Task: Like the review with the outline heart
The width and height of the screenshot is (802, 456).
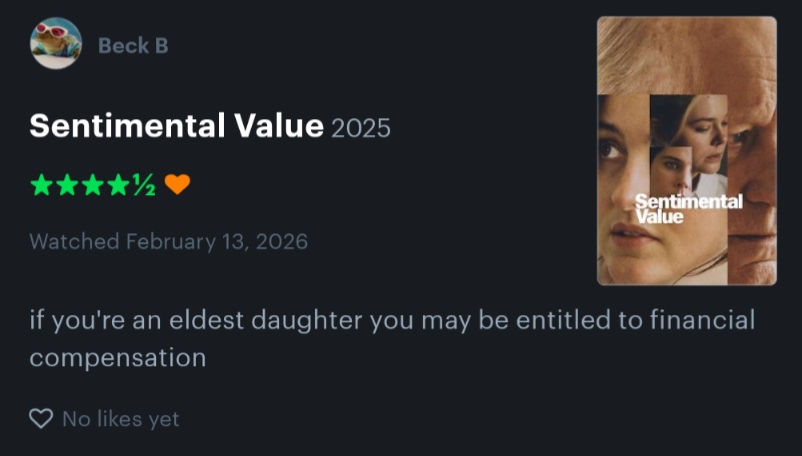Action: (x=41, y=419)
